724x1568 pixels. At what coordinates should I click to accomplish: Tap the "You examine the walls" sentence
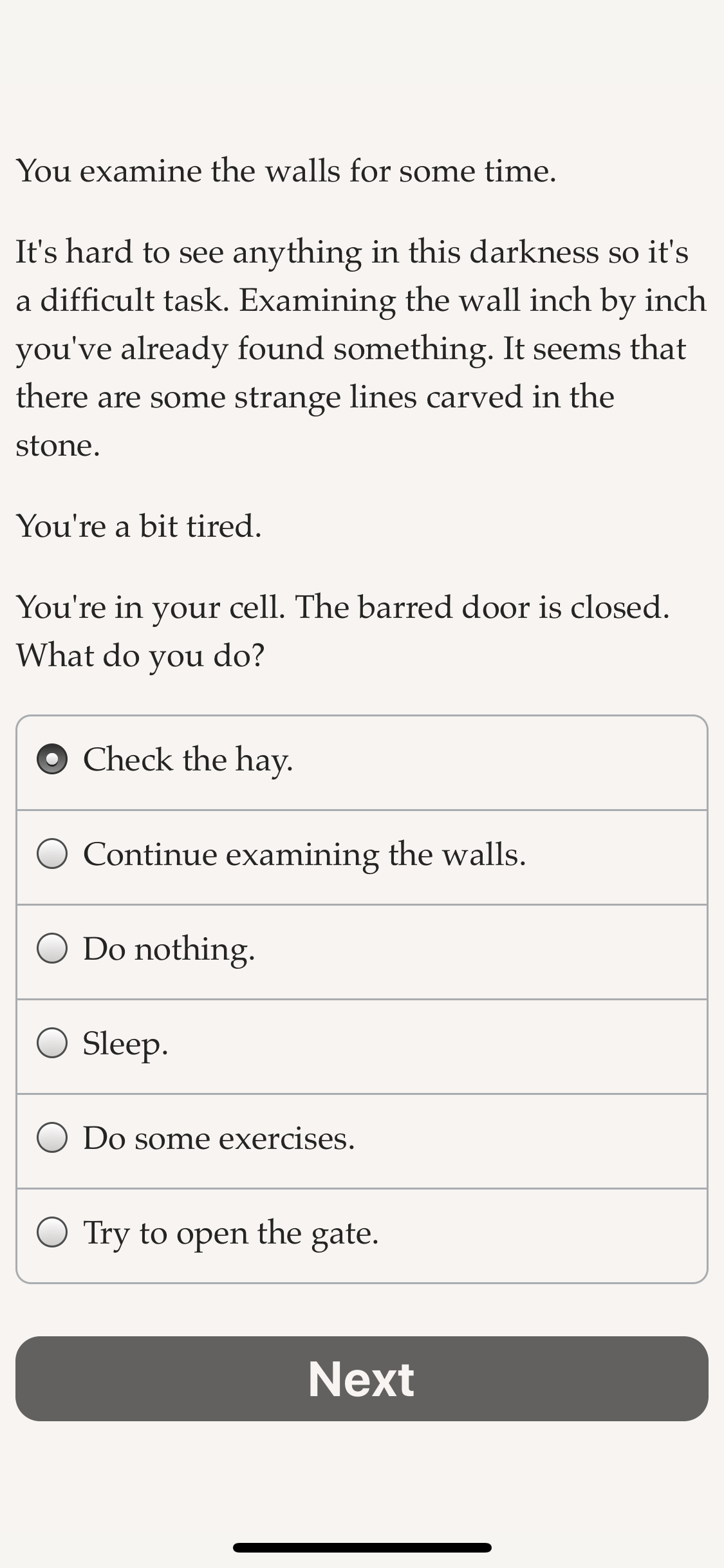point(286,171)
